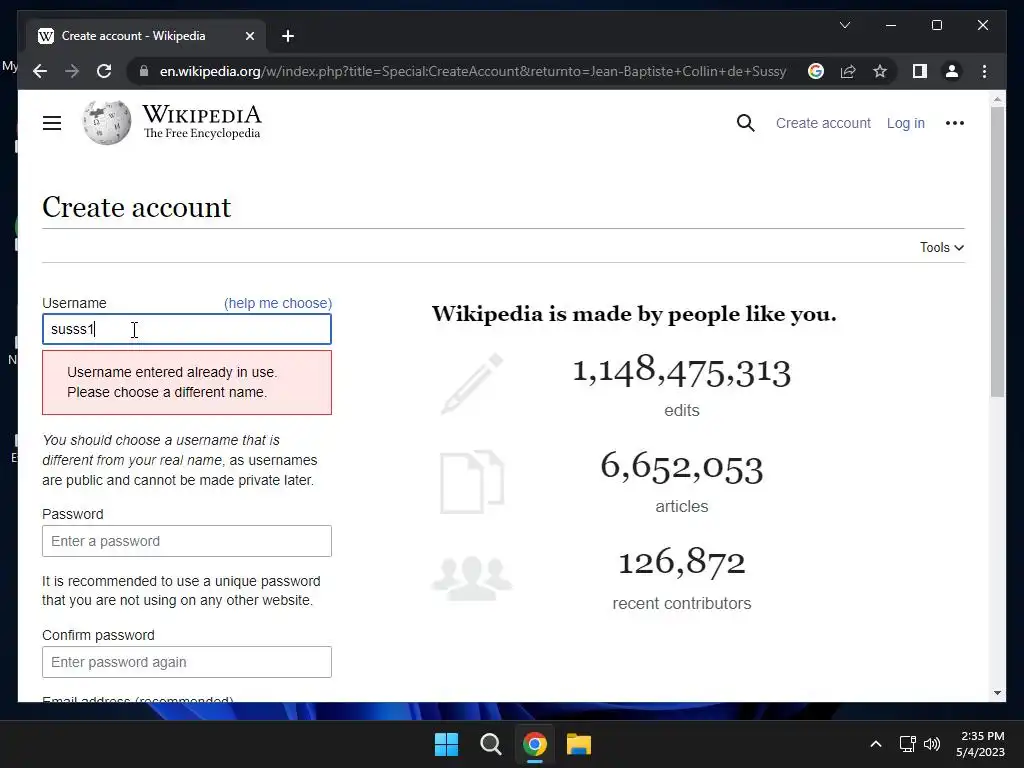This screenshot has height=768, width=1024.
Task: Click the 'Username entered already in use' error
Action: coord(187,383)
